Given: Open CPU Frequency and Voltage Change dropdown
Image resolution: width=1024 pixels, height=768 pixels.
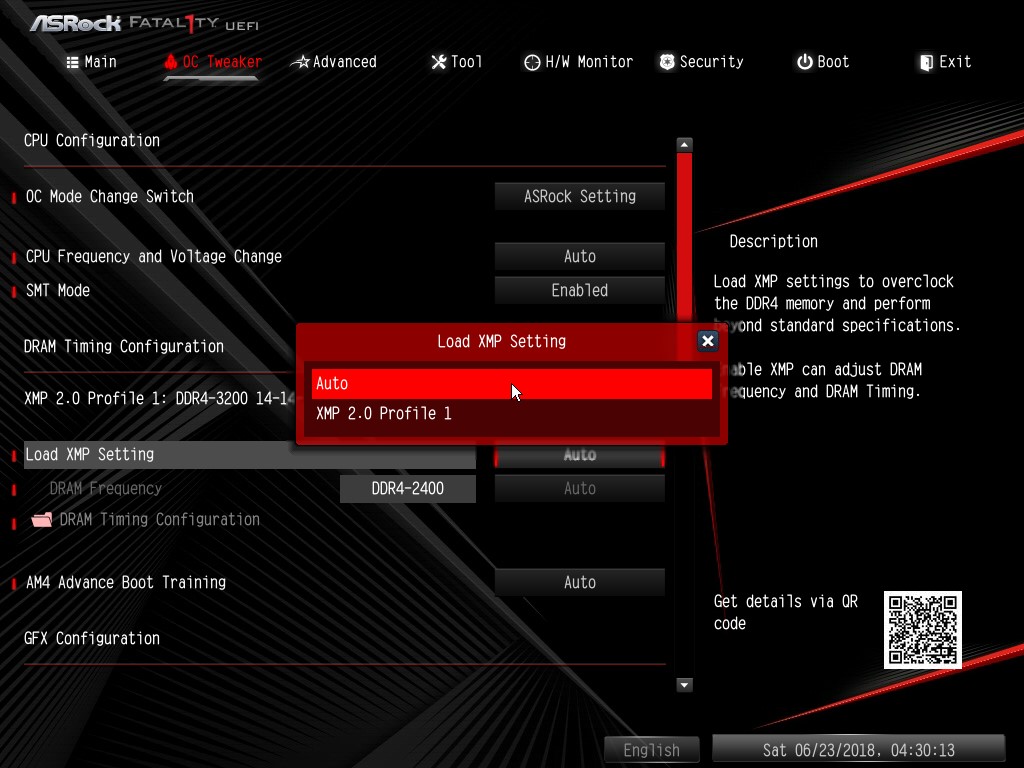Looking at the screenshot, I should pos(579,256).
